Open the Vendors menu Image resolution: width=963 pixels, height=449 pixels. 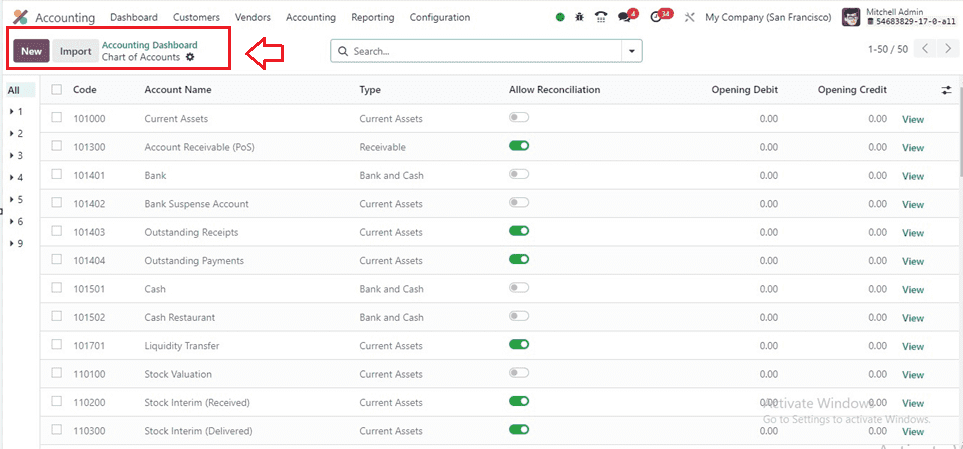tap(253, 18)
